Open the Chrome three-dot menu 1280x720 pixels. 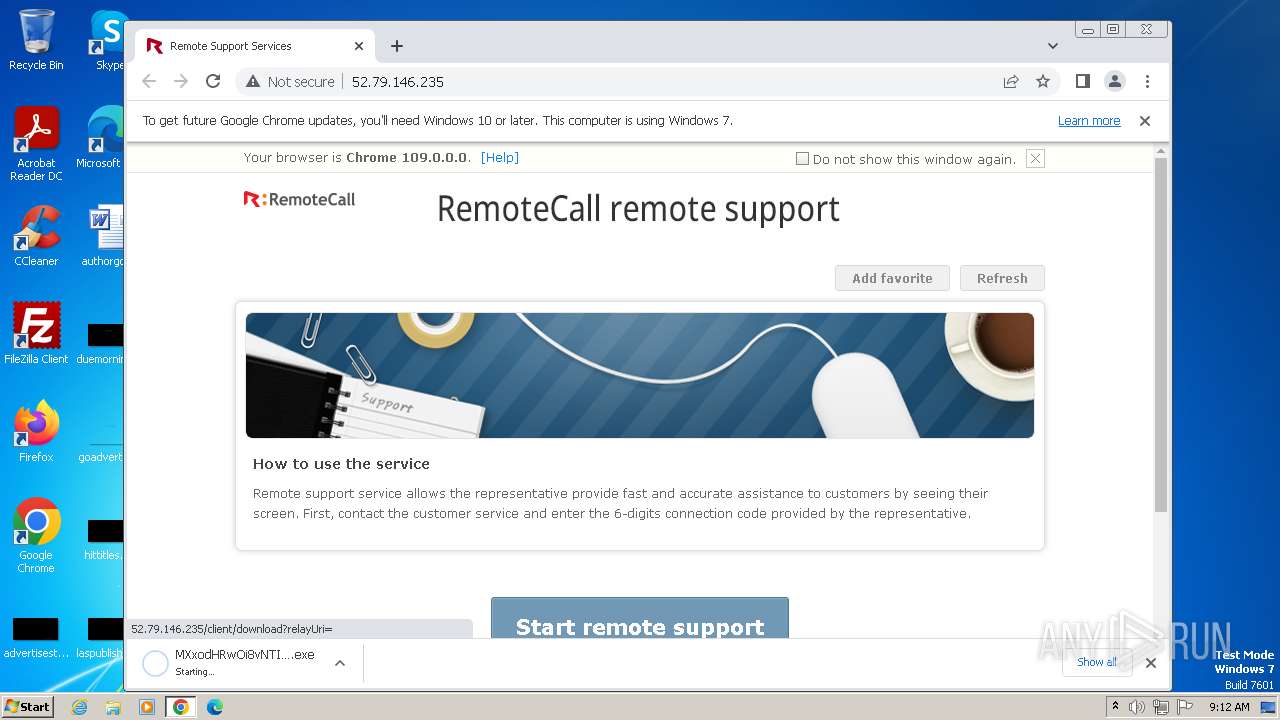click(x=1147, y=82)
